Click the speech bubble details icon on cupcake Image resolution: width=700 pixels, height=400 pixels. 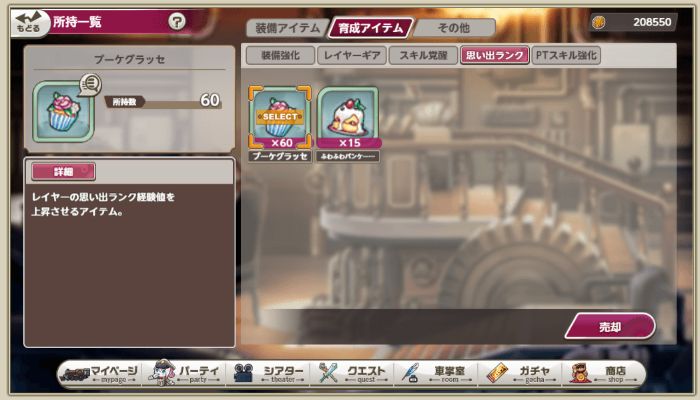[x=90, y=84]
